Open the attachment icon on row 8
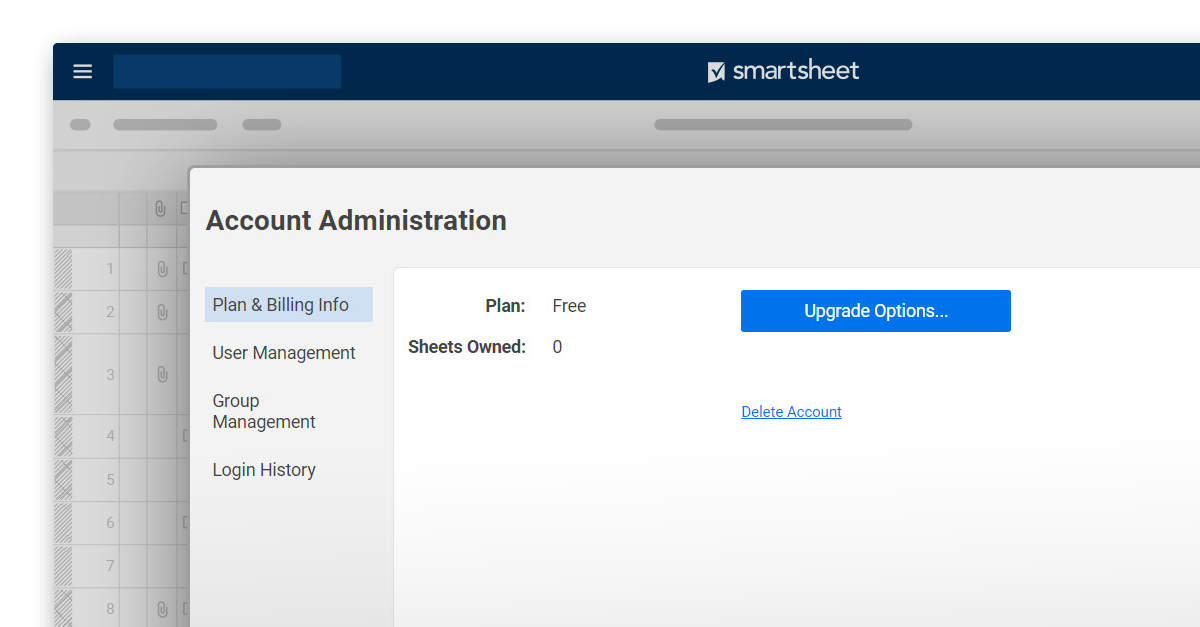This screenshot has width=1200, height=627. coord(161,609)
